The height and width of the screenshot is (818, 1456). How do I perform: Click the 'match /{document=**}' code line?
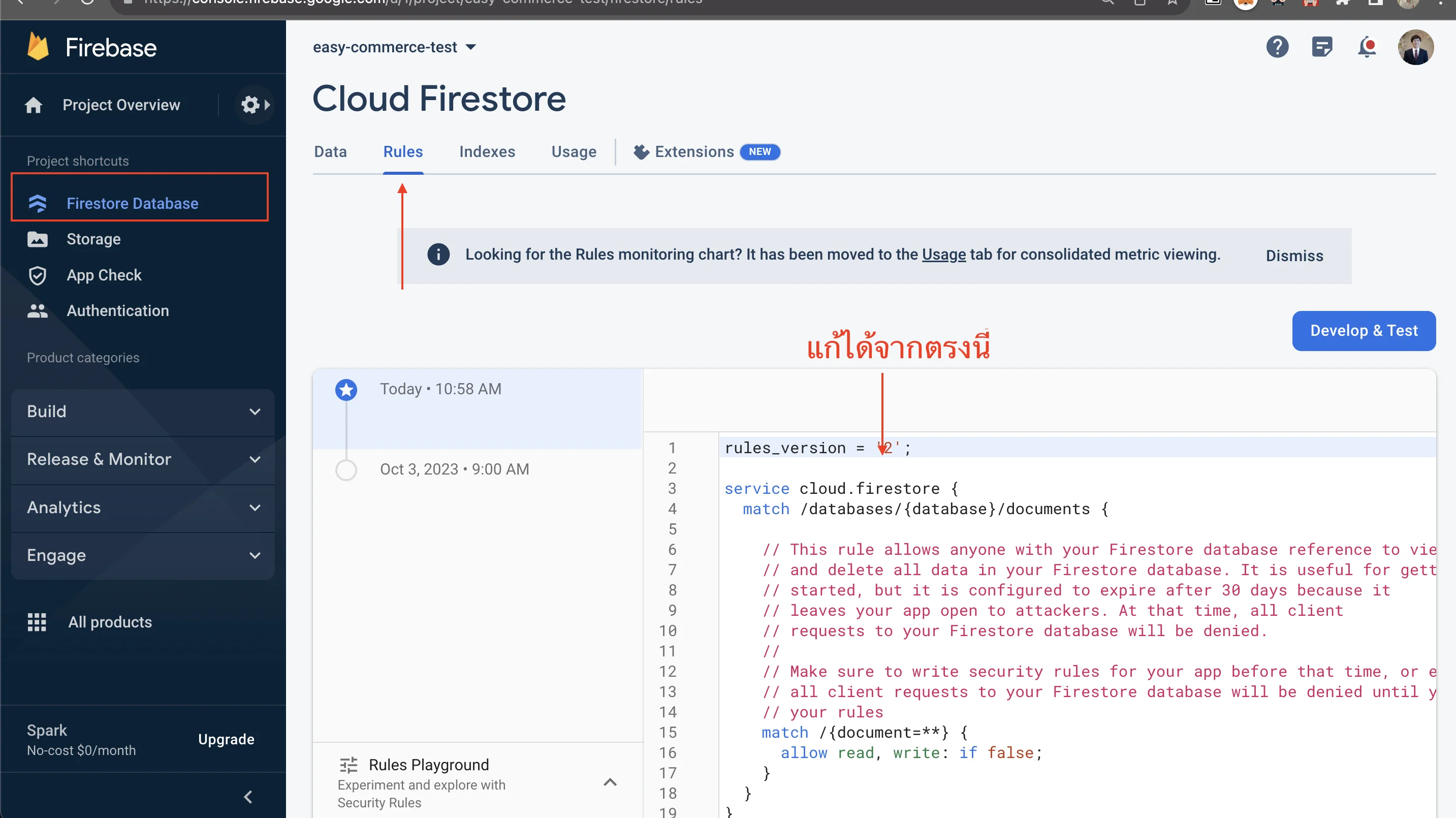(864, 732)
